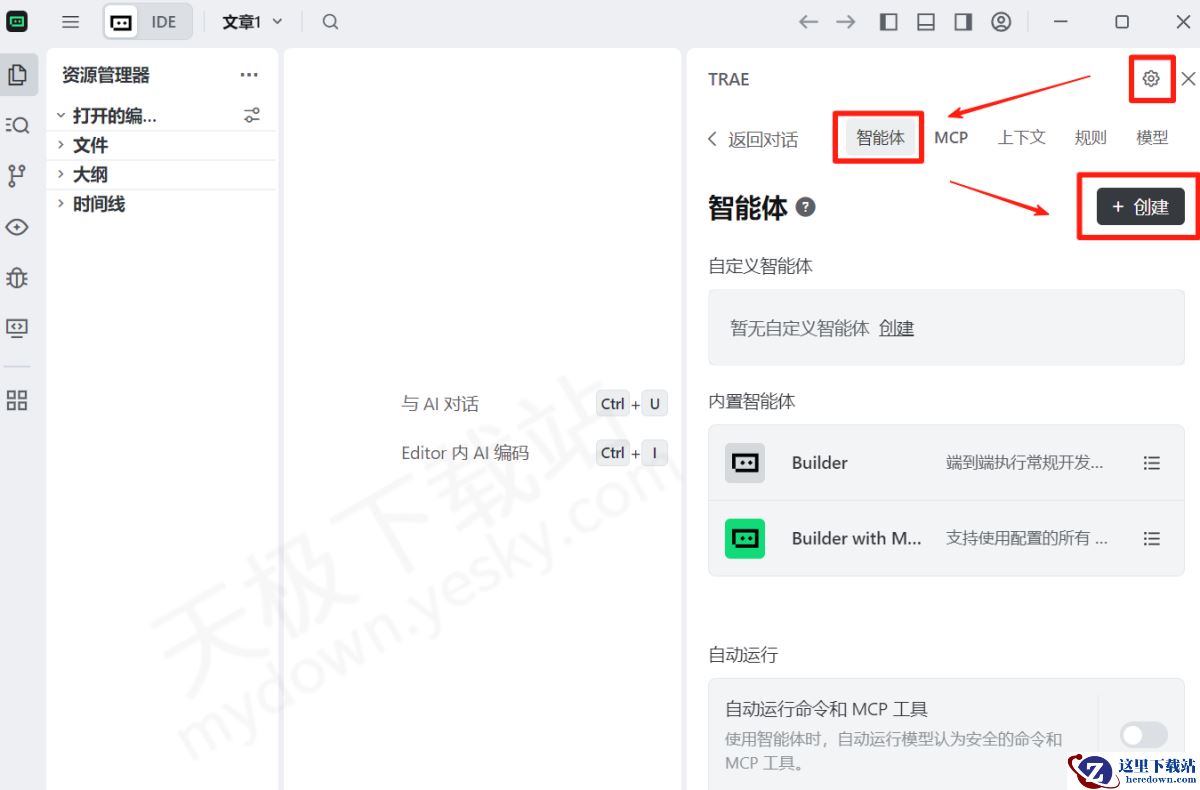
Task: Click the + 创建 button
Action: point(1140,207)
